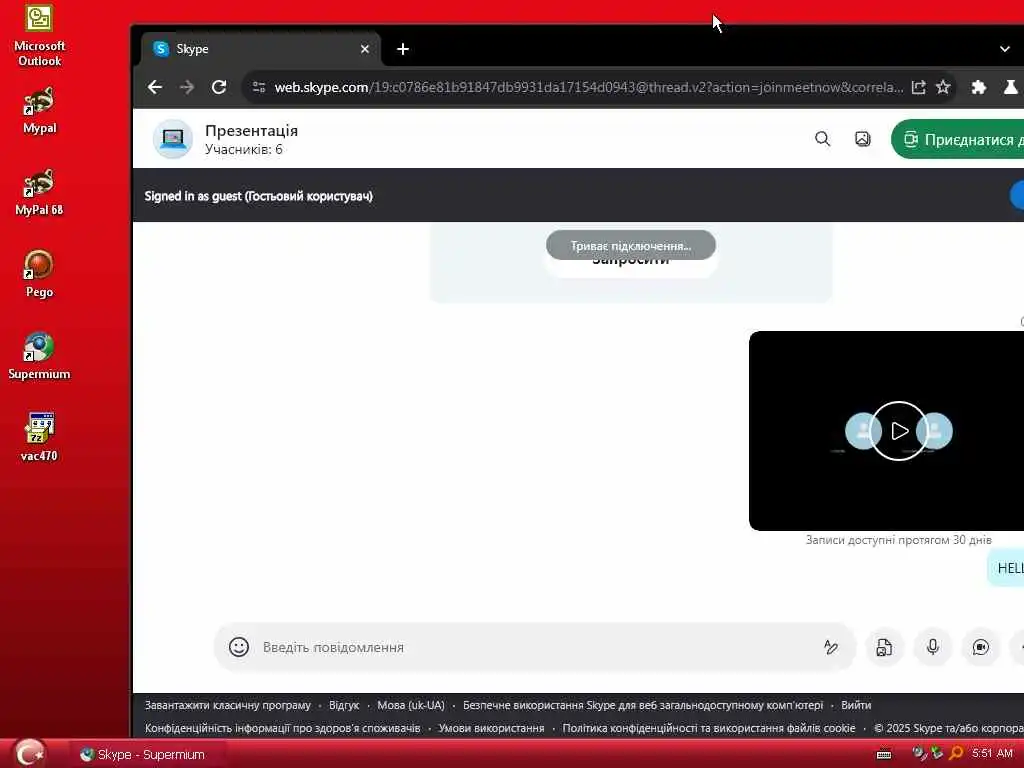The image size is (1024, 768).
Task: Click the Skype - Supermium taskbar button
Action: tap(148, 754)
